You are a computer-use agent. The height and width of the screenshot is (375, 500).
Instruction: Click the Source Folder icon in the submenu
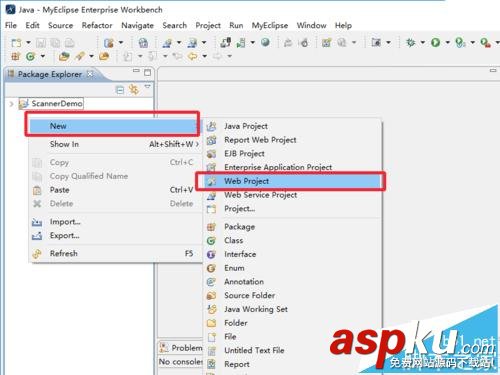pyautogui.click(x=211, y=296)
